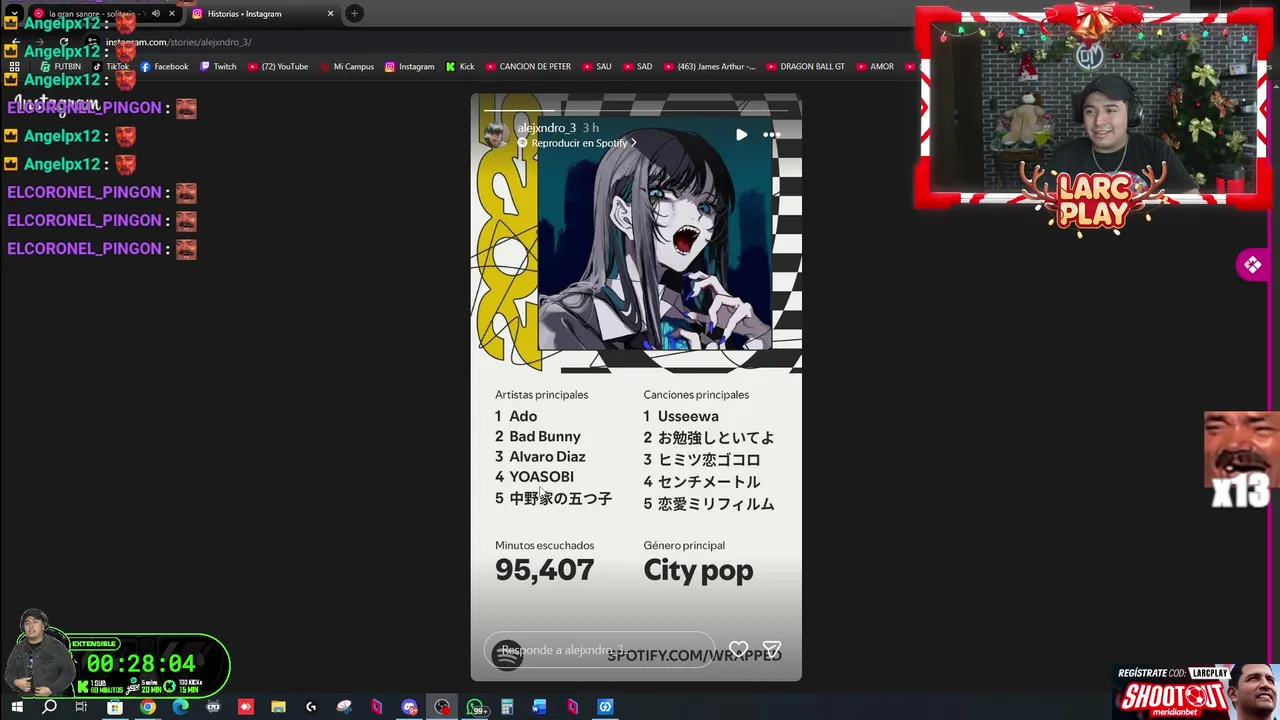Open the cat-face app on the taskbar
The image size is (1280, 720).
[x=213, y=707]
